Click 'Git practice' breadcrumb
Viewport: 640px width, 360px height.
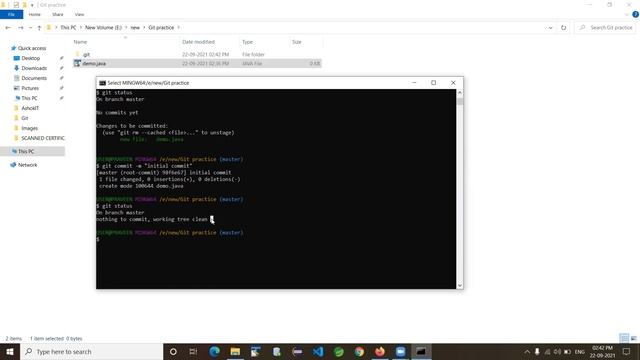point(161,27)
